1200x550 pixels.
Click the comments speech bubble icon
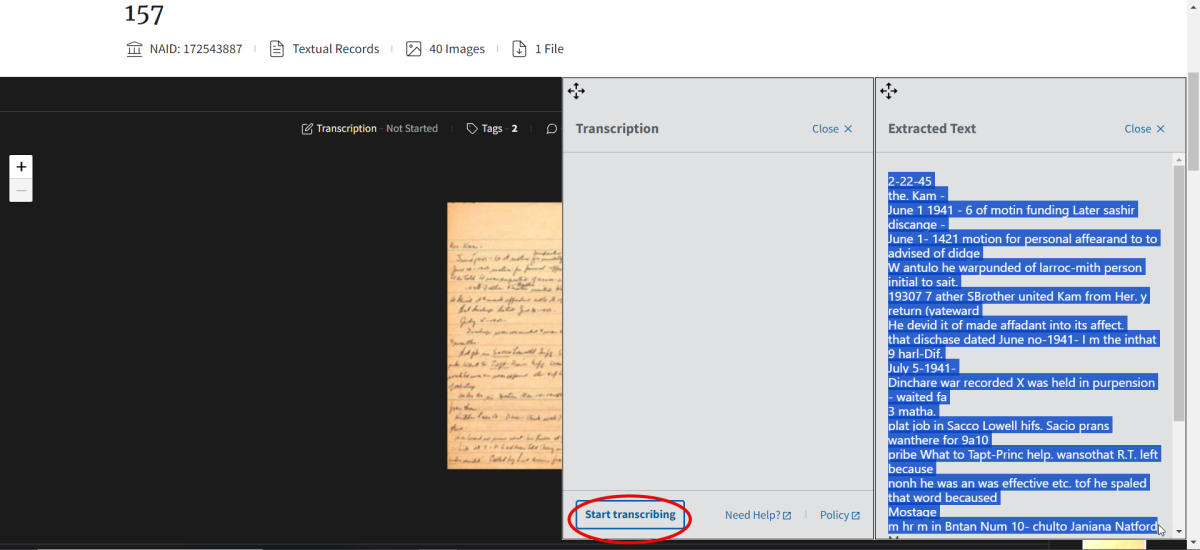[551, 129]
